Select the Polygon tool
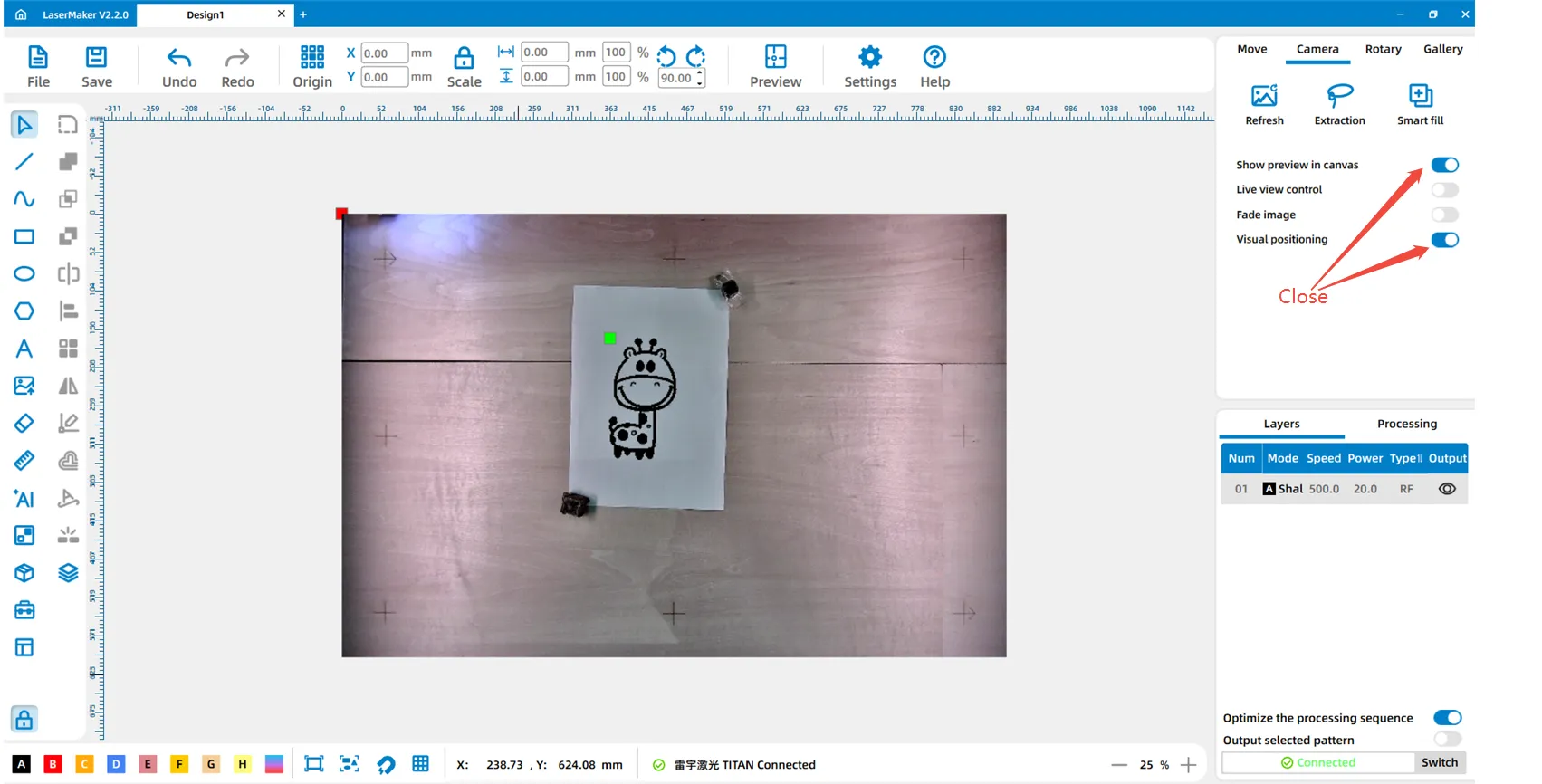The height and width of the screenshot is (784, 1542). [24, 311]
